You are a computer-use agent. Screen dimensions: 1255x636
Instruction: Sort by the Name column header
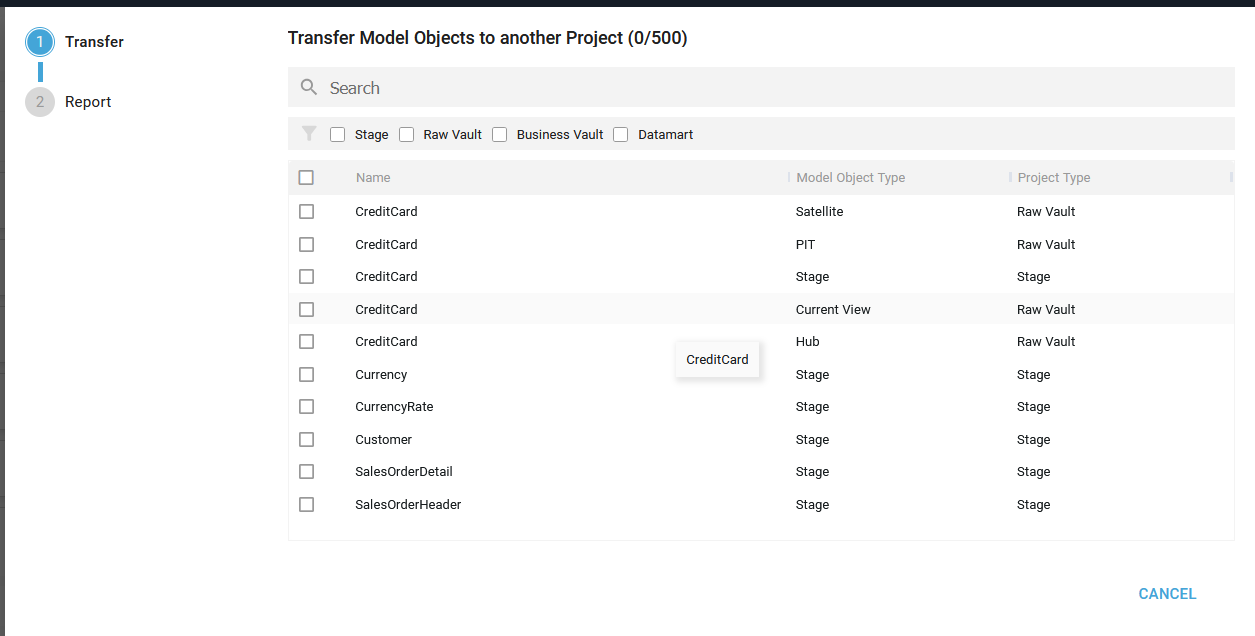coord(373,178)
